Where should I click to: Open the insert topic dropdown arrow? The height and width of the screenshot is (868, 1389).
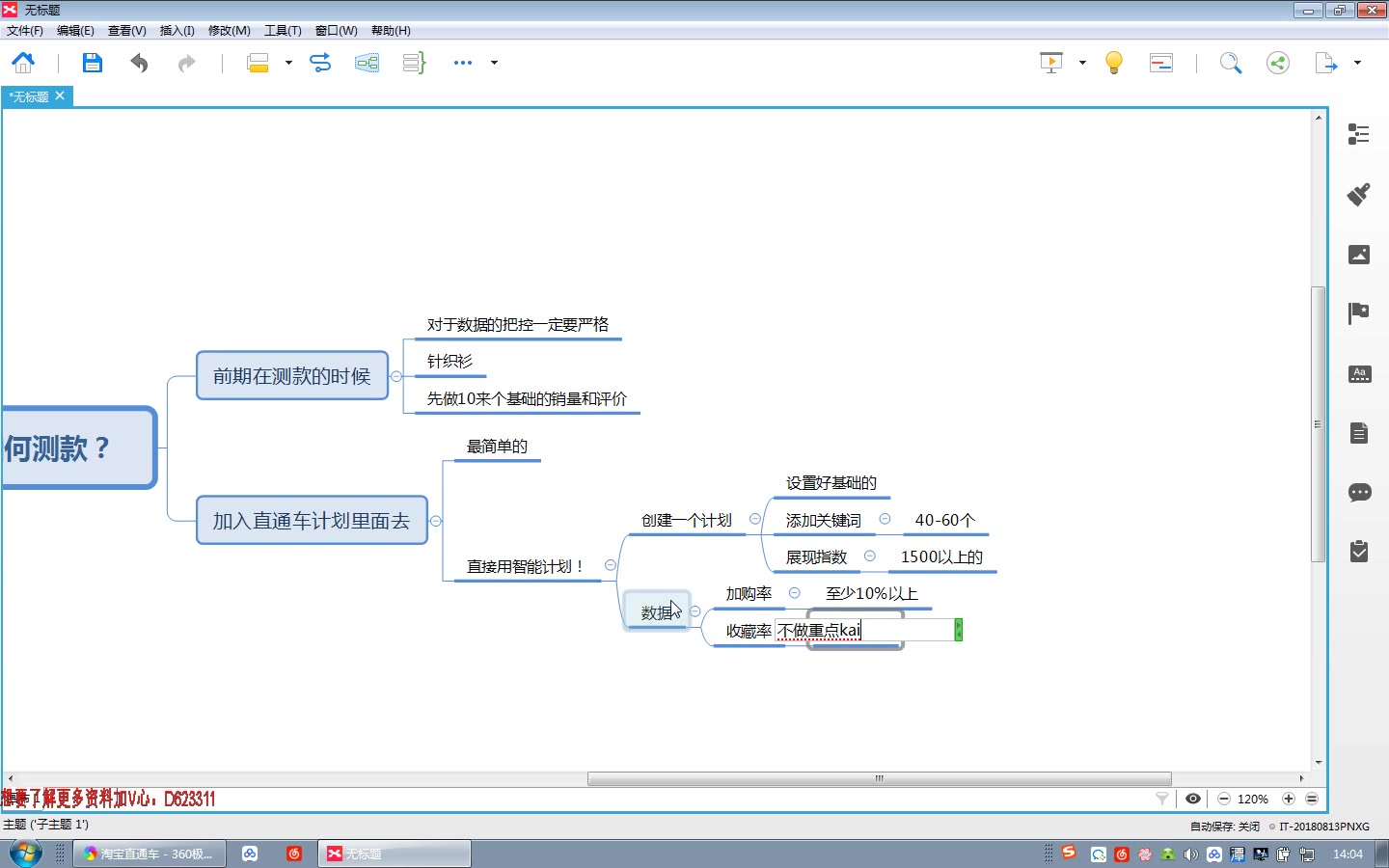click(288, 63)
